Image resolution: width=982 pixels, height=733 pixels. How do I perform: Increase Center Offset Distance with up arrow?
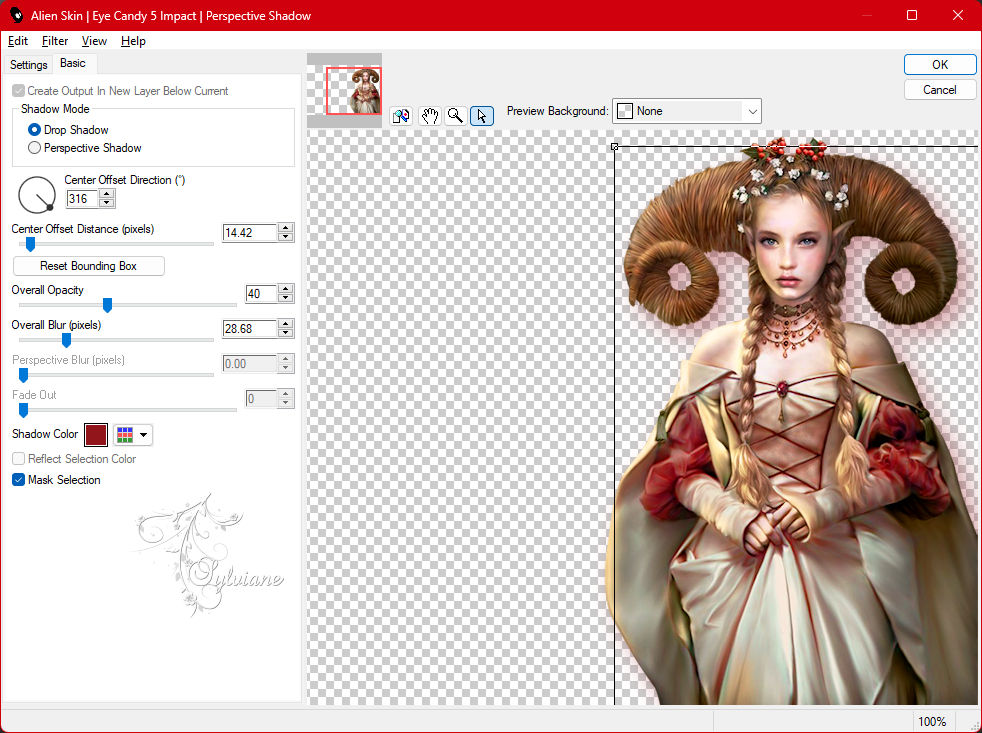286,228
